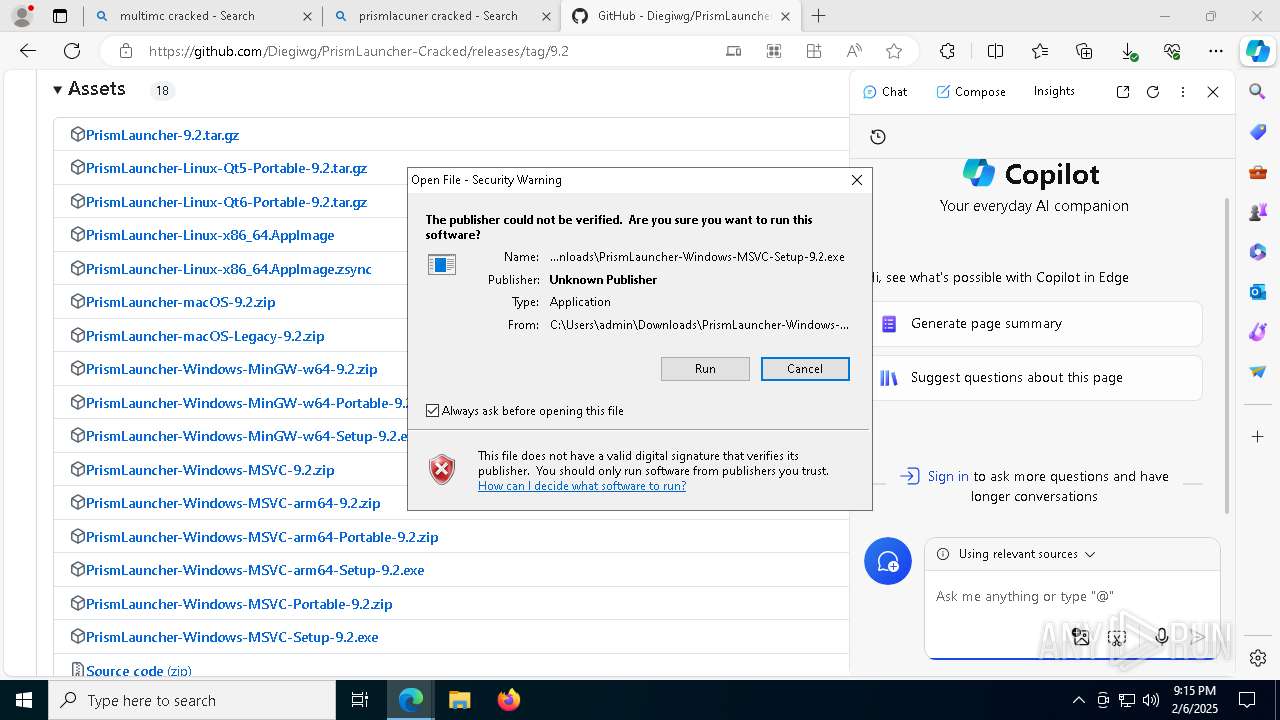
Task: Open the tab actions menu icon
Action: pos(60,16)
